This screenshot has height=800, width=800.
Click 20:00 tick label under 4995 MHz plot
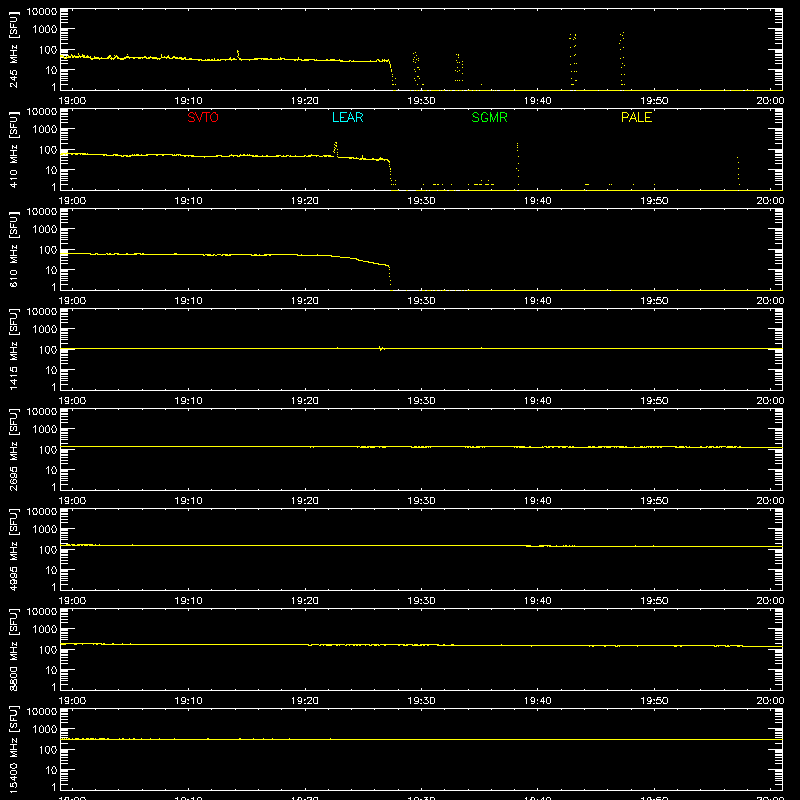[770, 601]
